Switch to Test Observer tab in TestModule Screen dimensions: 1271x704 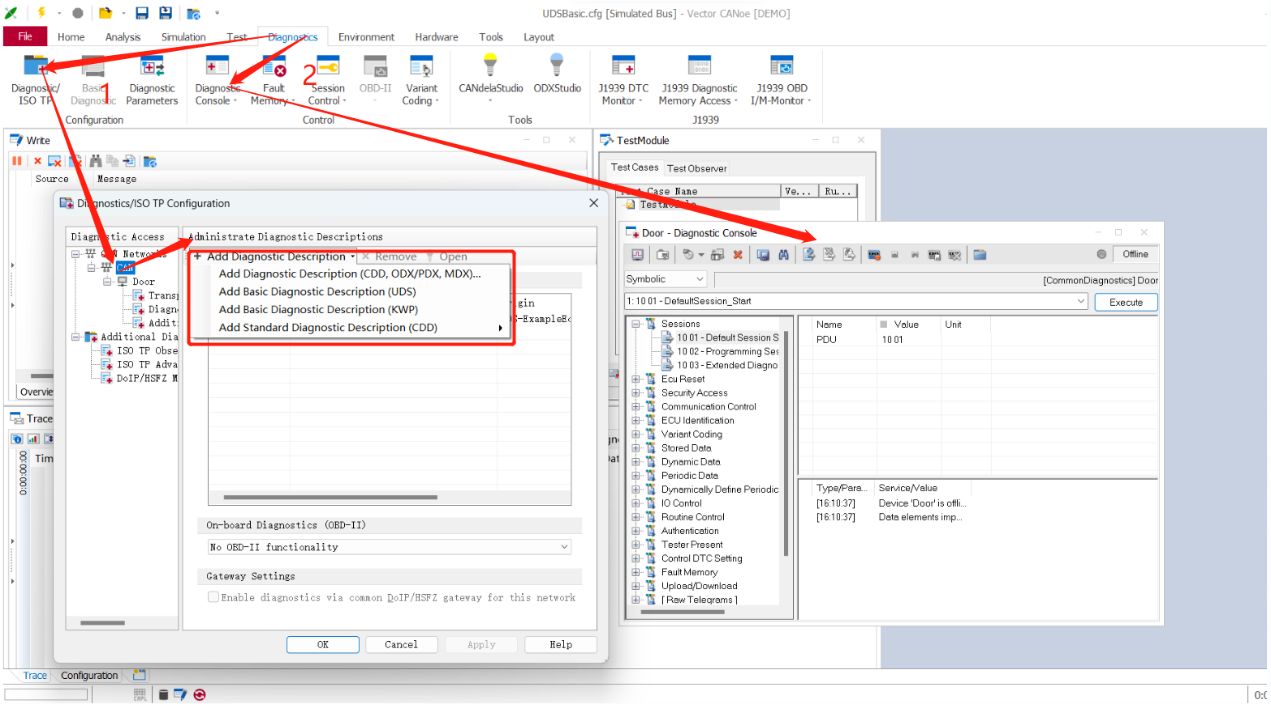[x=697, y=168]
